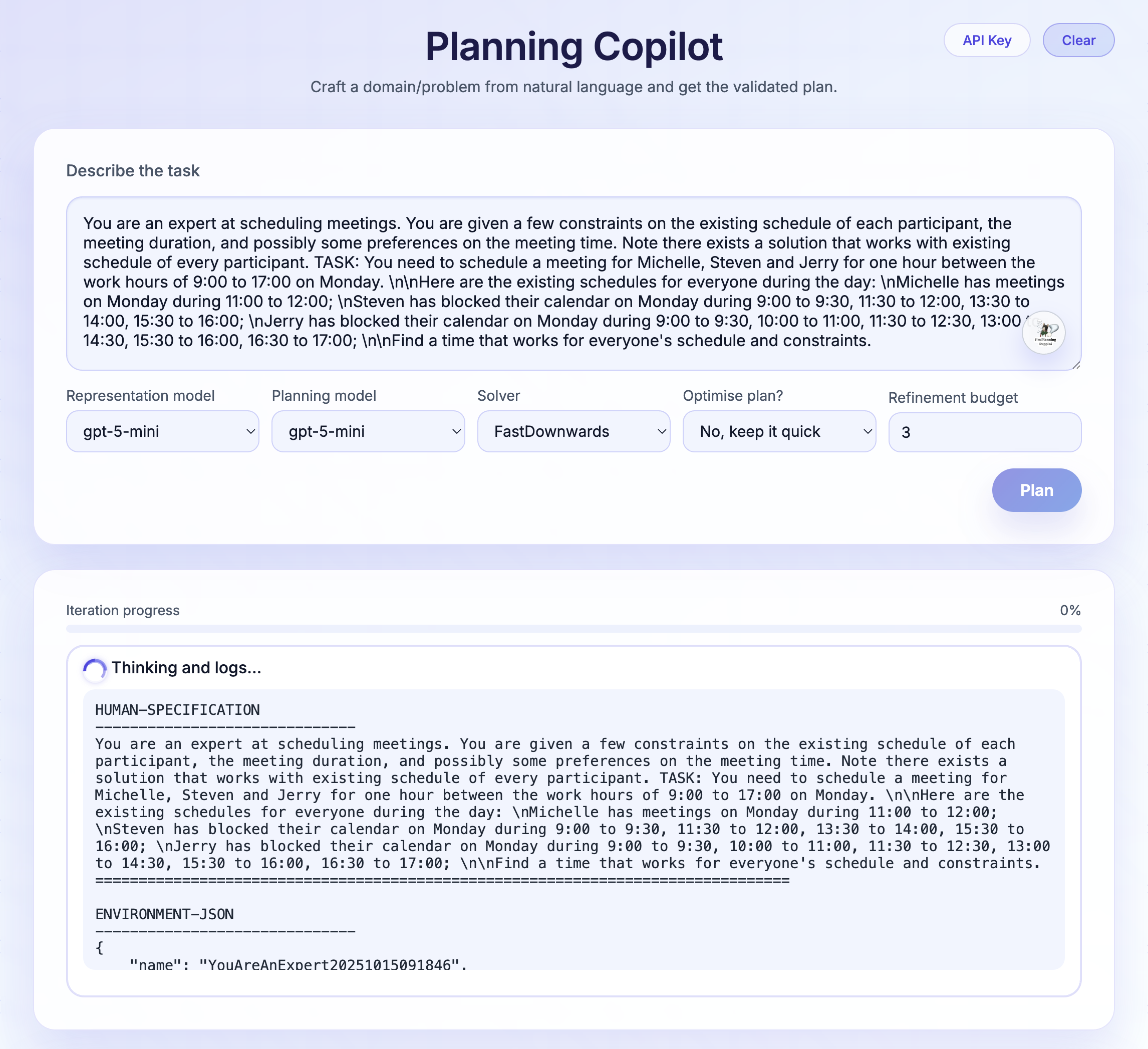1148x1049 pixels.
Task: Click the Iteration progress bar
Action: click(x=573, y=629)
